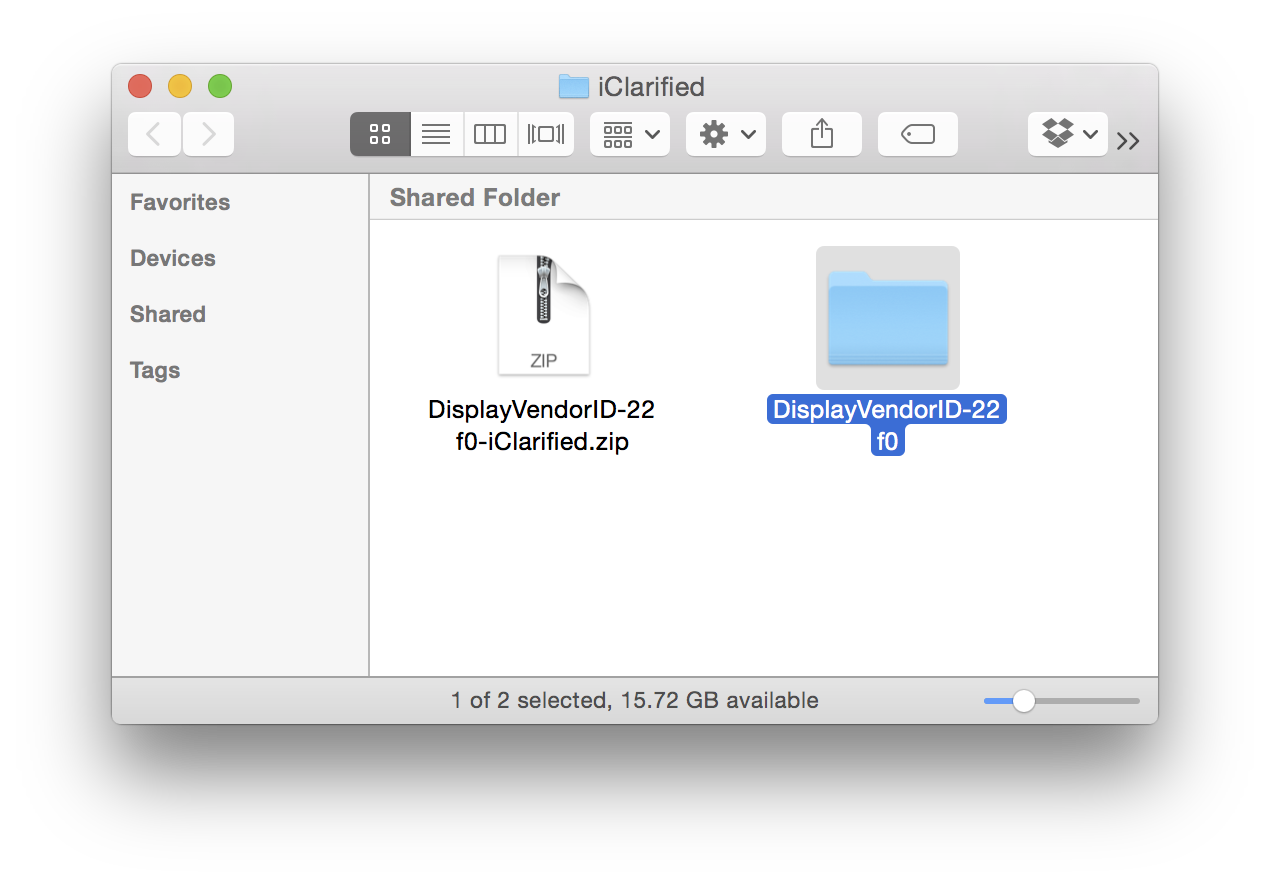The height and width of the screenshot is (884, 1270).
Task: Close the Finder window
Action: tap(140, 86)
